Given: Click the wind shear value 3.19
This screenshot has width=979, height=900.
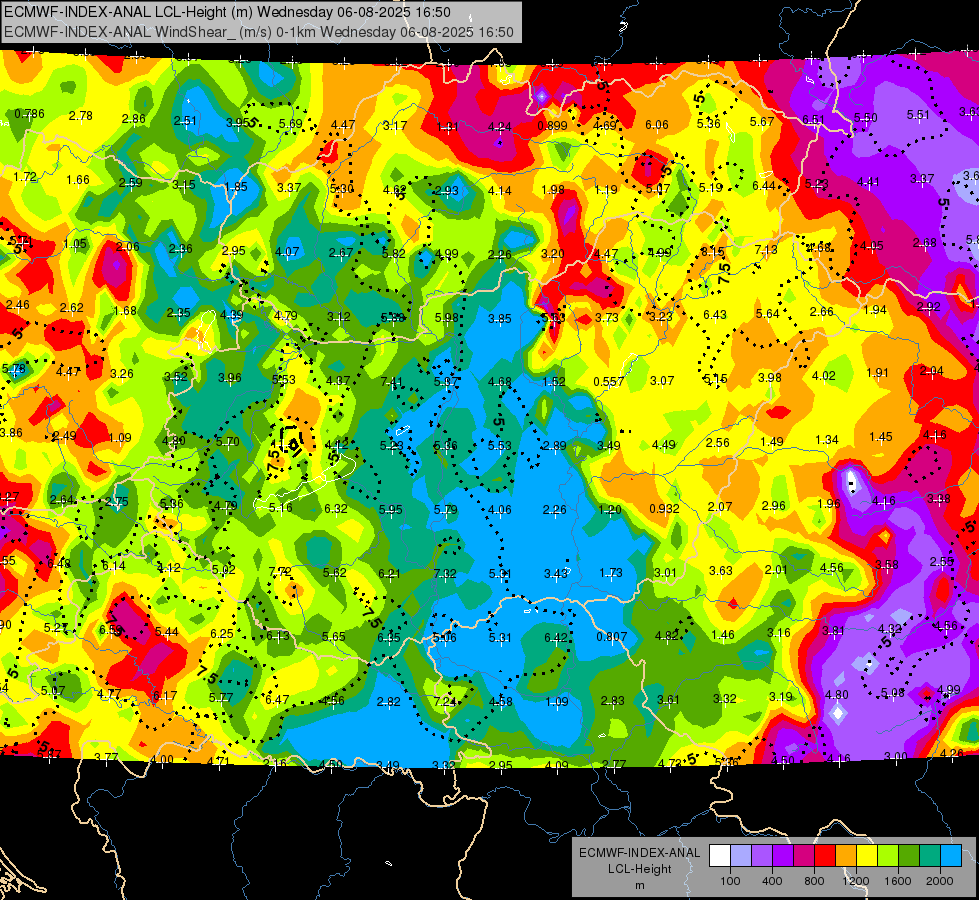Looking at the screenshot, I should click(x=780, y=696).
